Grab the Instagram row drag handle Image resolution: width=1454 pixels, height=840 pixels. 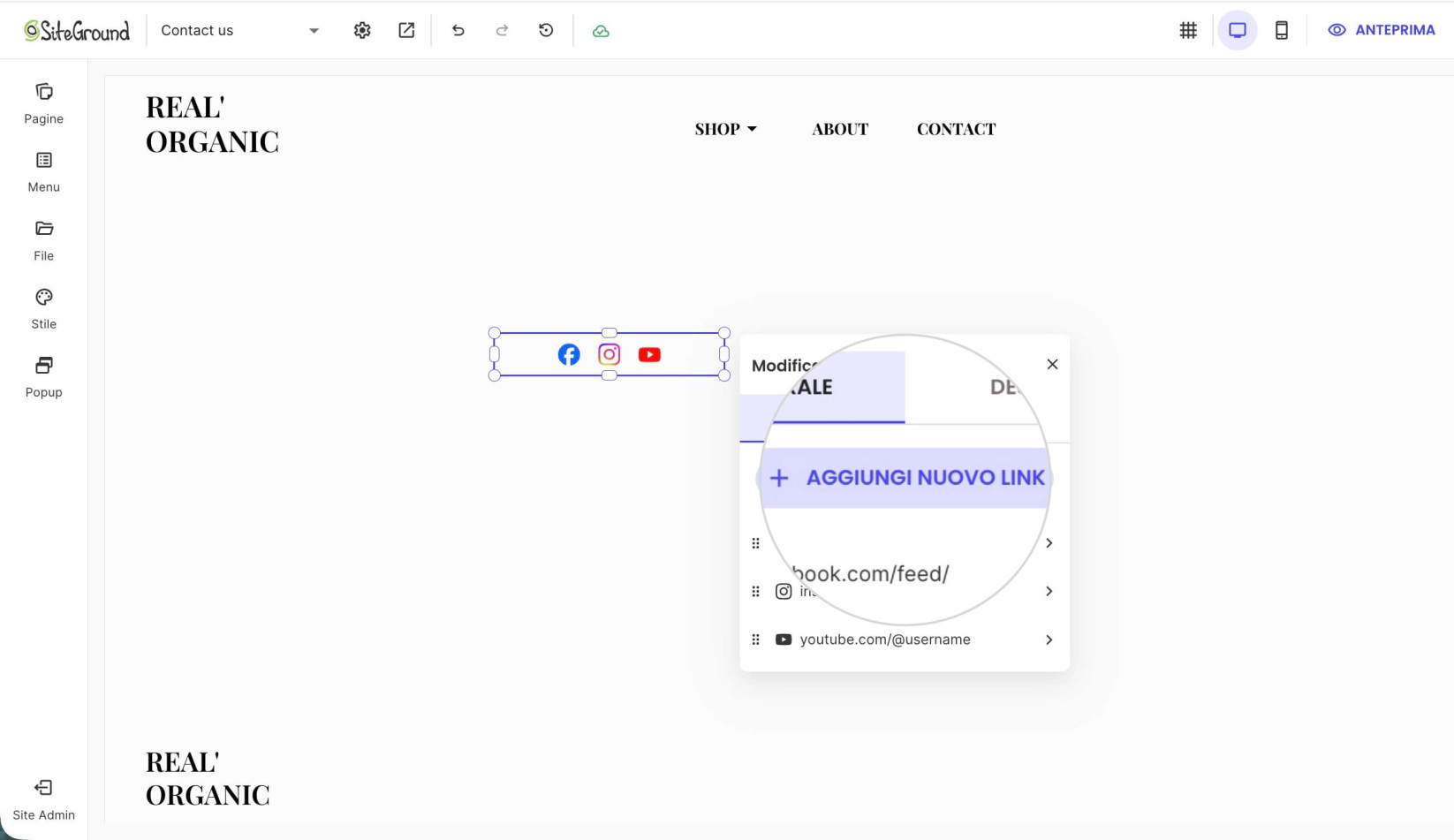[x=755, y=591]
